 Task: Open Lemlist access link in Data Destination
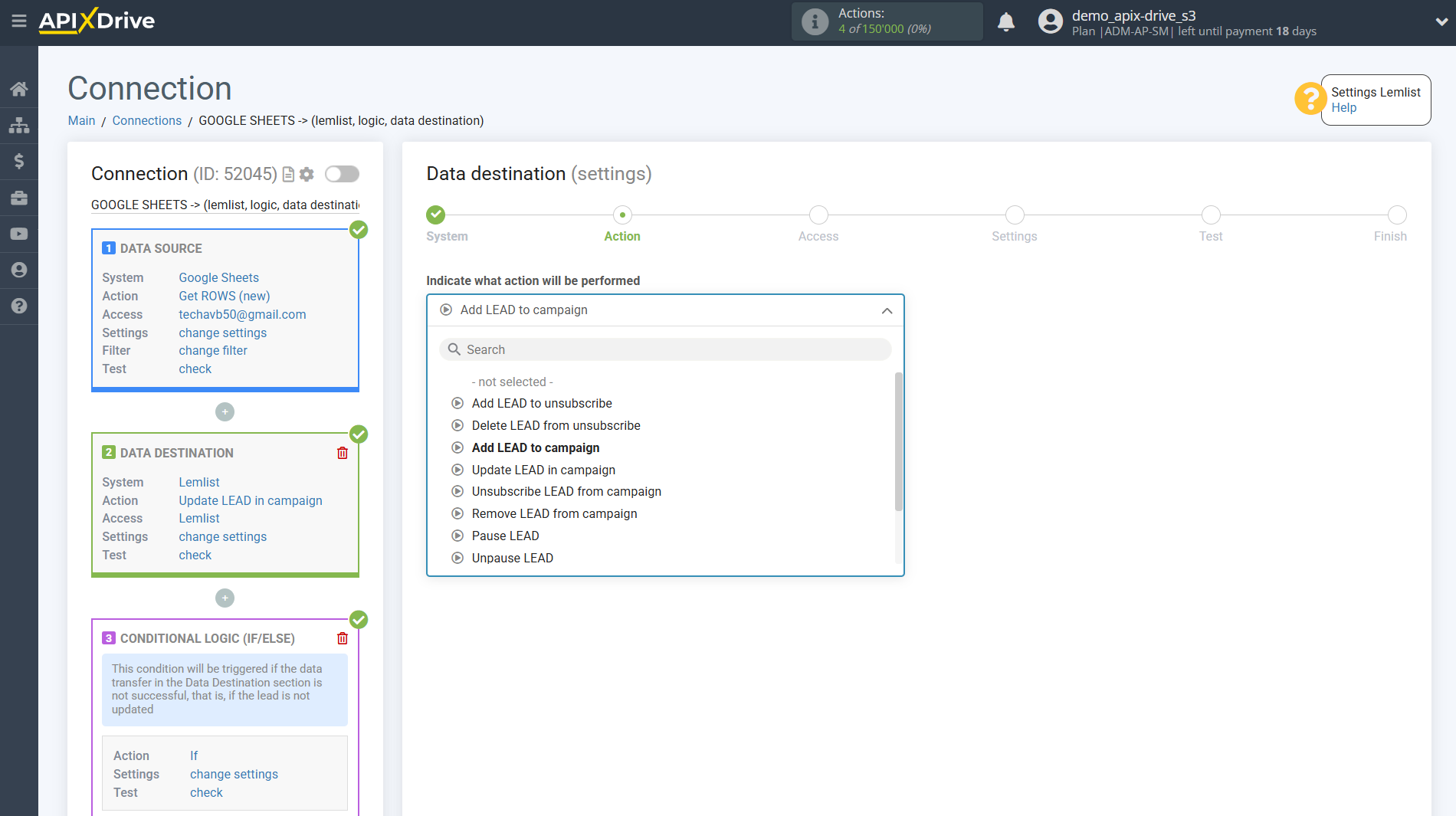tap(199, 518)
